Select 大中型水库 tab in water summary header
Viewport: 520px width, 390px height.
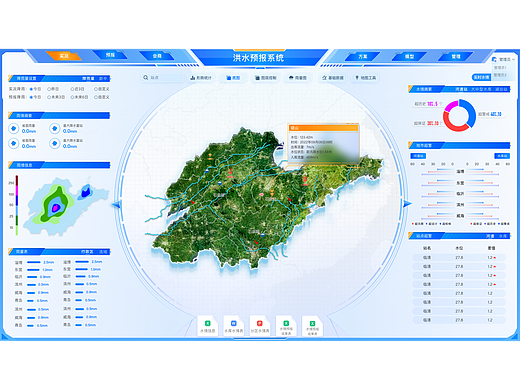point(481,89)
